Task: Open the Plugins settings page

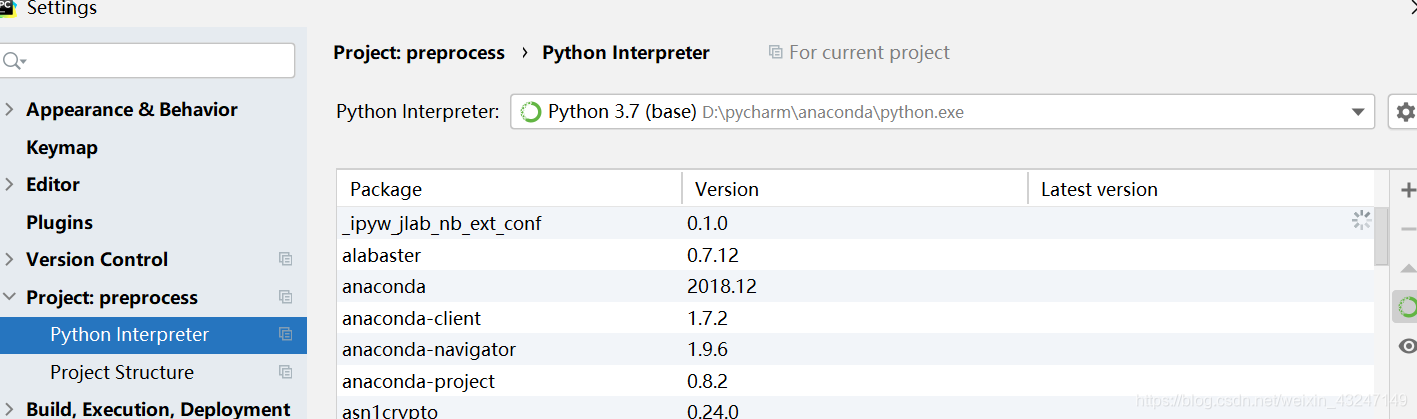Action: point(59,222)
